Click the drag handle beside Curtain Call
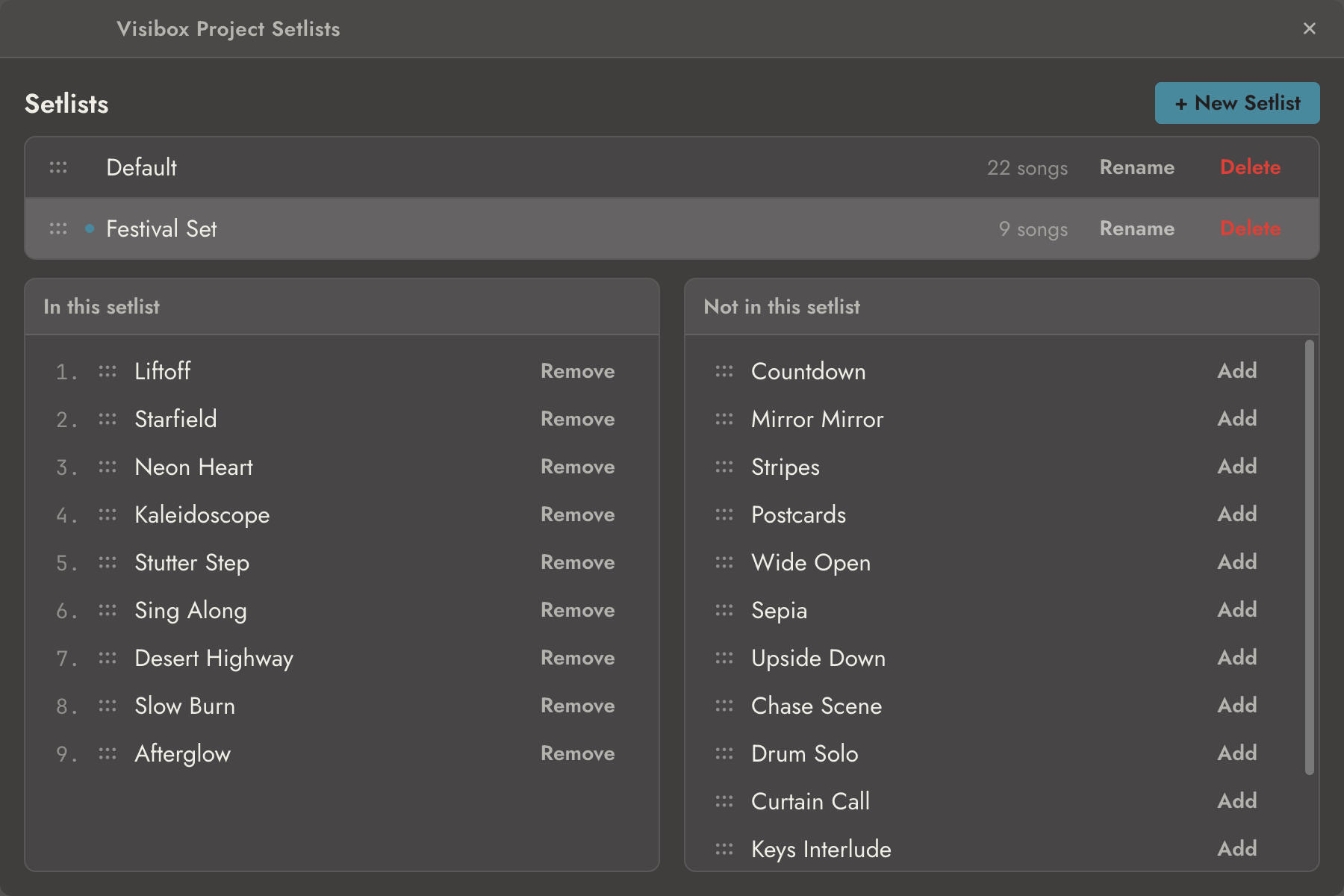The width and height of the screenshot is (1344, 896). pyautogui.click(x=724, y=801)
